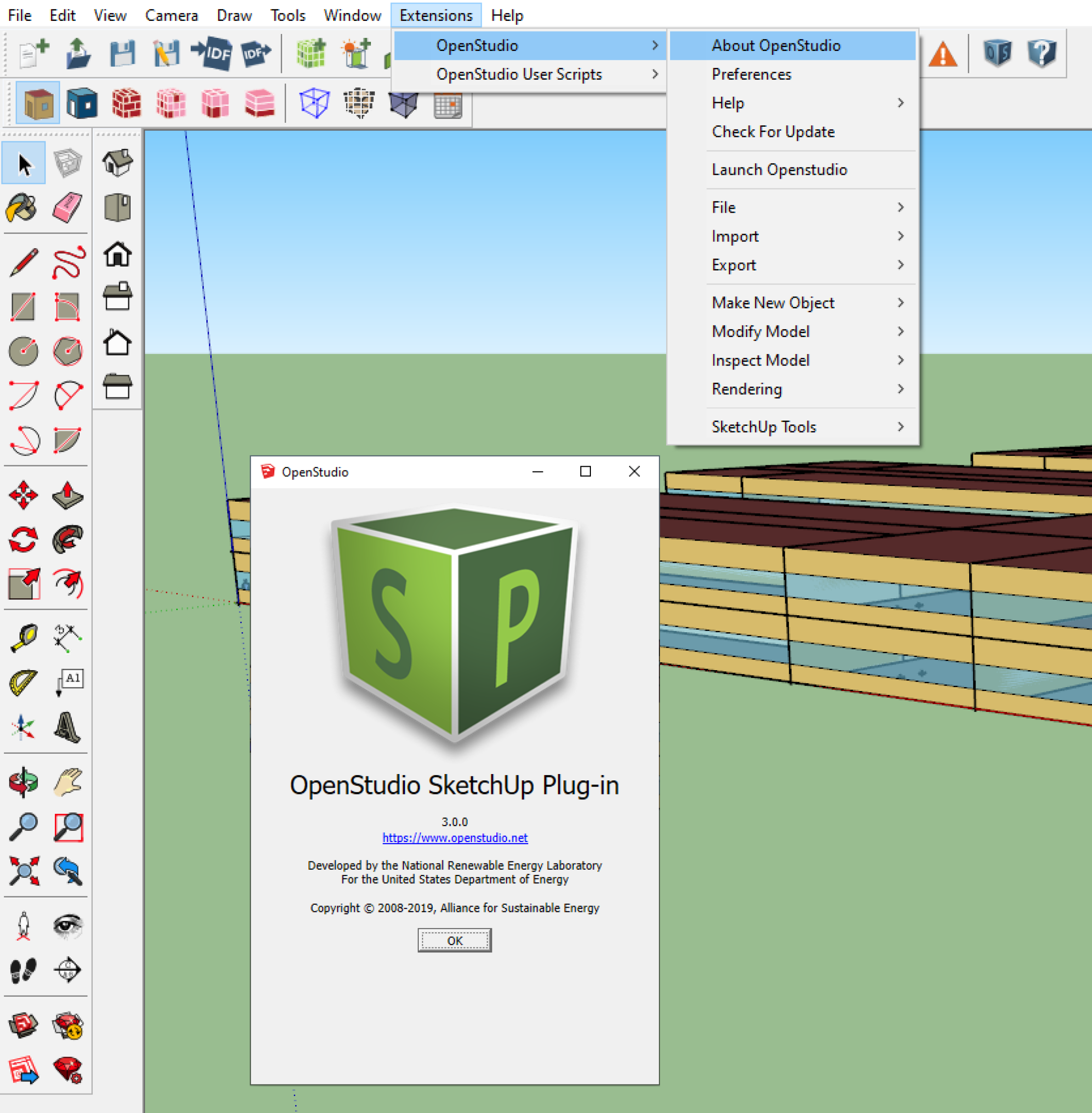Click the orange warning triangle icon
This screenshot has height=1113, width=1092.
942,54
